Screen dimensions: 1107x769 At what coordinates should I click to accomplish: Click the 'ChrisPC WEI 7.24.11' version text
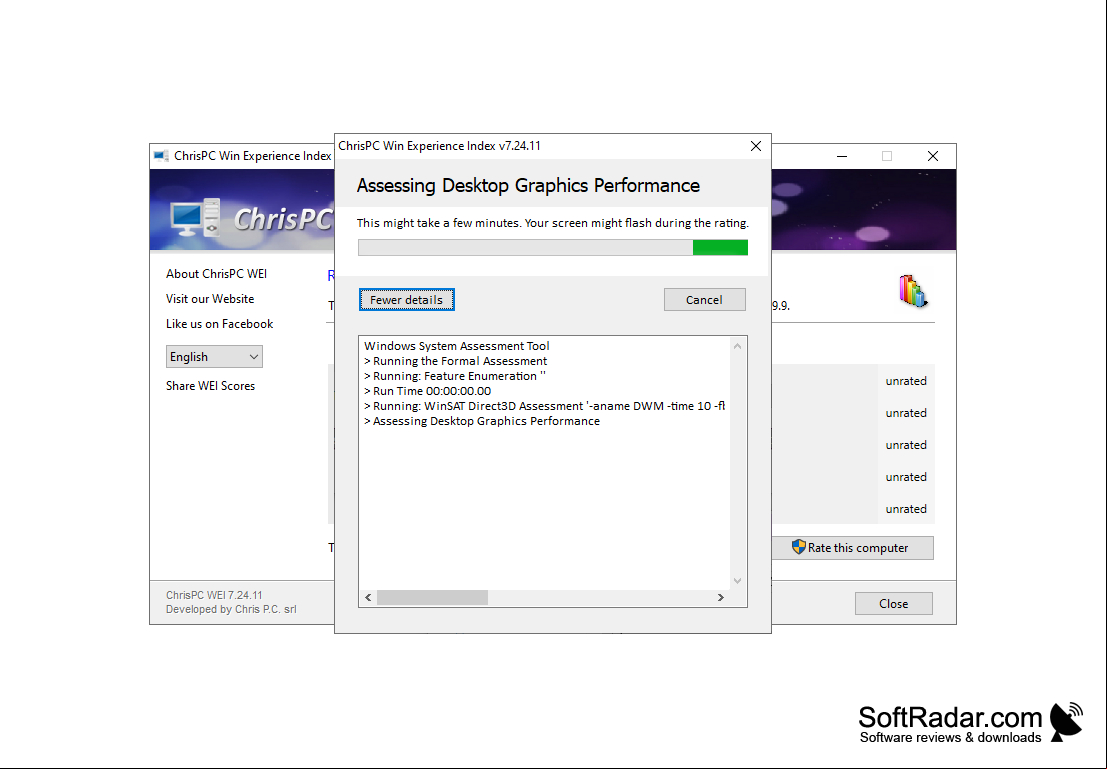point(214,595)
